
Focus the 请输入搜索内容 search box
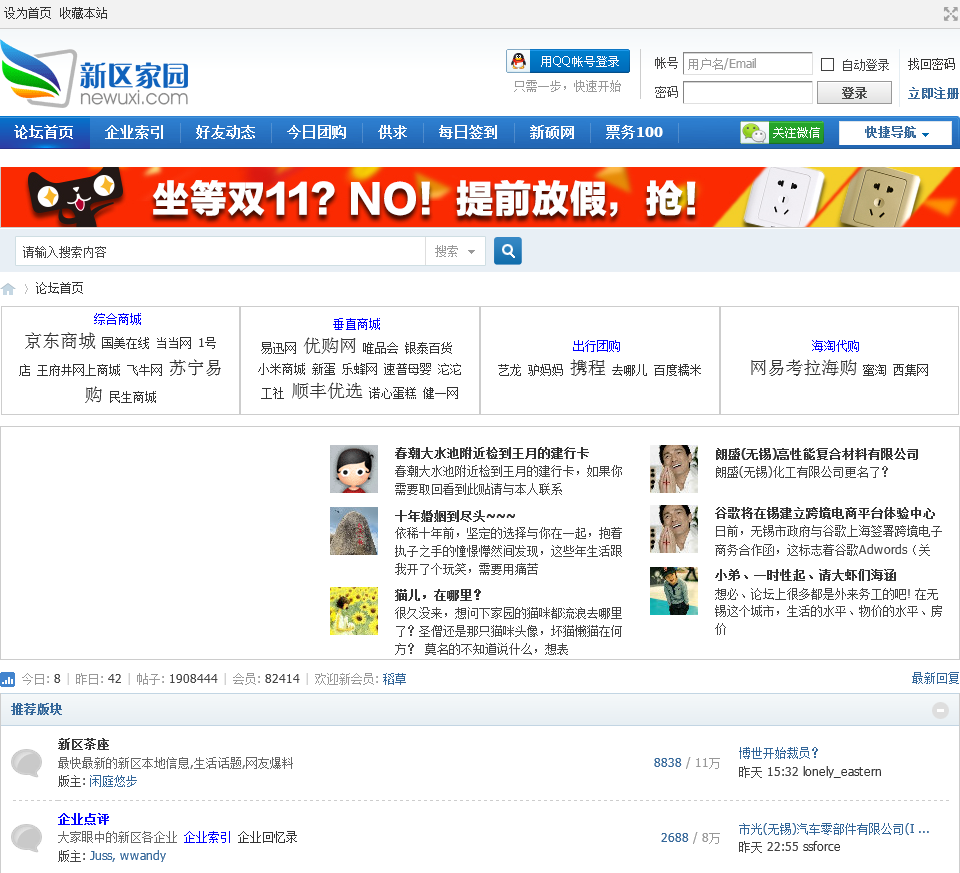(x=220, y=252)
